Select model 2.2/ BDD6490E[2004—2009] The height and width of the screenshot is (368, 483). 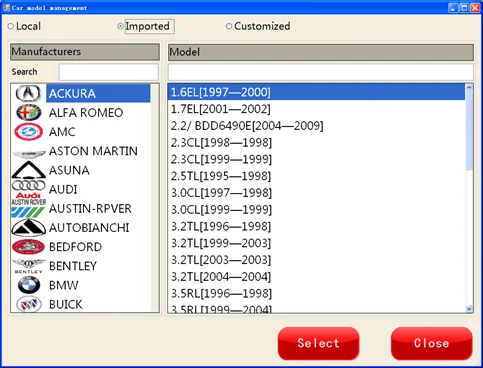click(x=316, y=126)
